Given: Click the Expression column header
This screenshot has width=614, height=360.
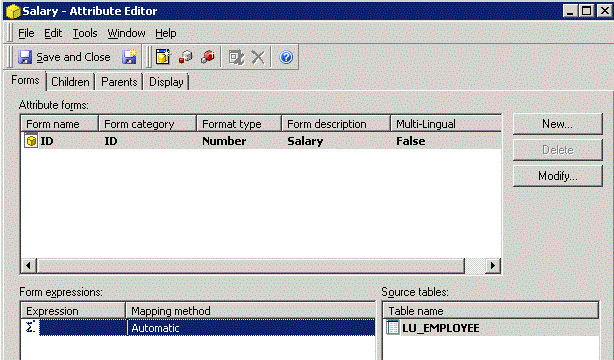Looking at the screenshot, I should point(73,311).
